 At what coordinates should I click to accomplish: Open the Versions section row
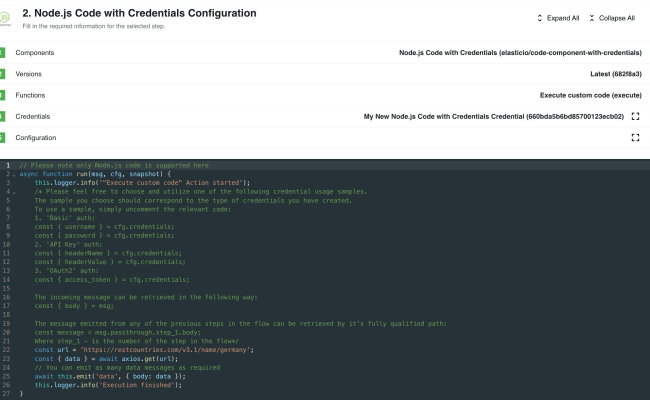click(325, 74)
